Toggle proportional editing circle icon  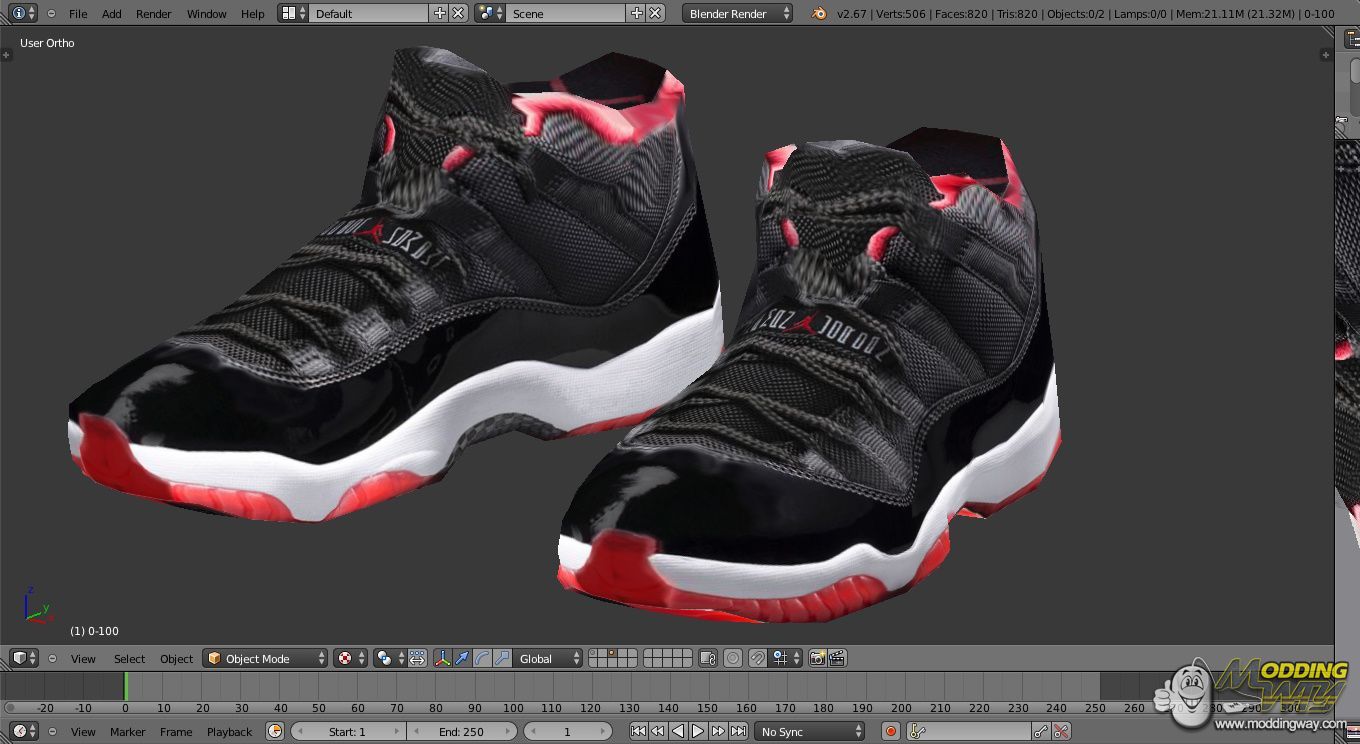733,658
